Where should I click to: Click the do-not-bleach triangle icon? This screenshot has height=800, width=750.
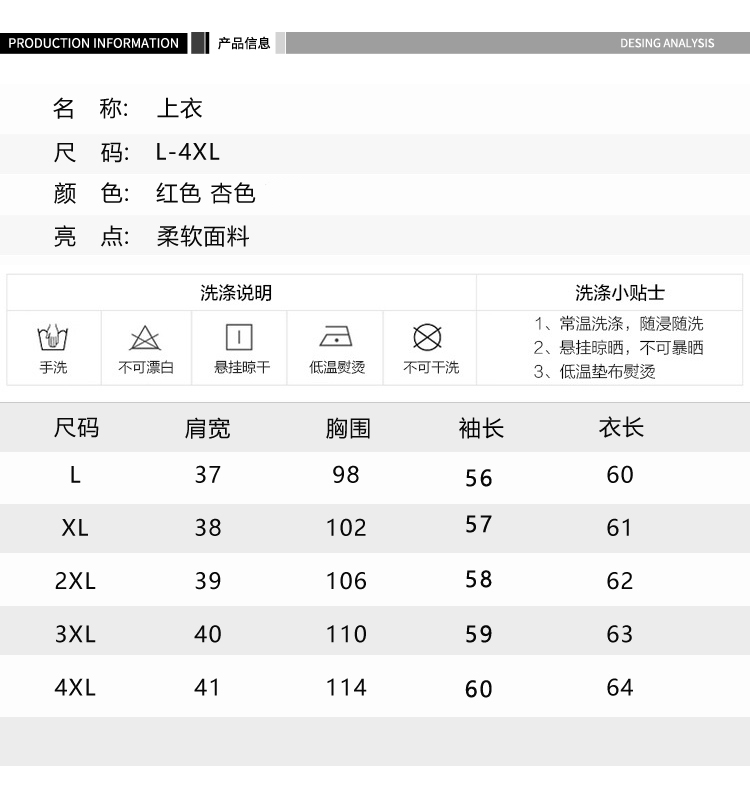pyautogui.click(x=145, y=338)
